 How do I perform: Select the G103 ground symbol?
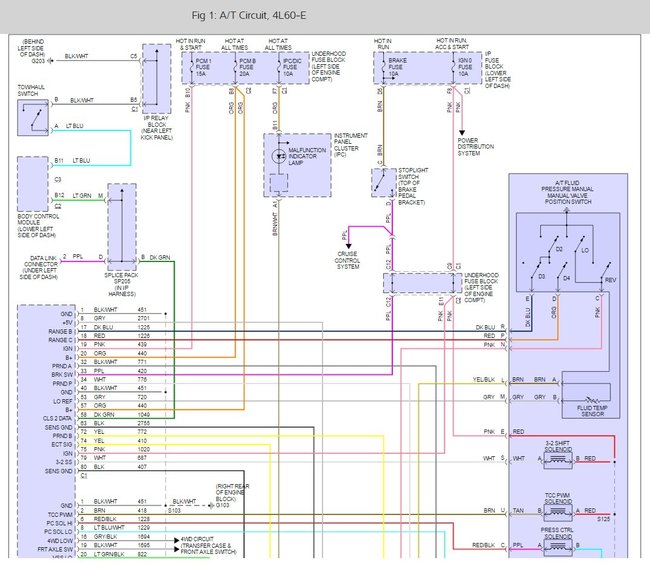pos(211,505)
